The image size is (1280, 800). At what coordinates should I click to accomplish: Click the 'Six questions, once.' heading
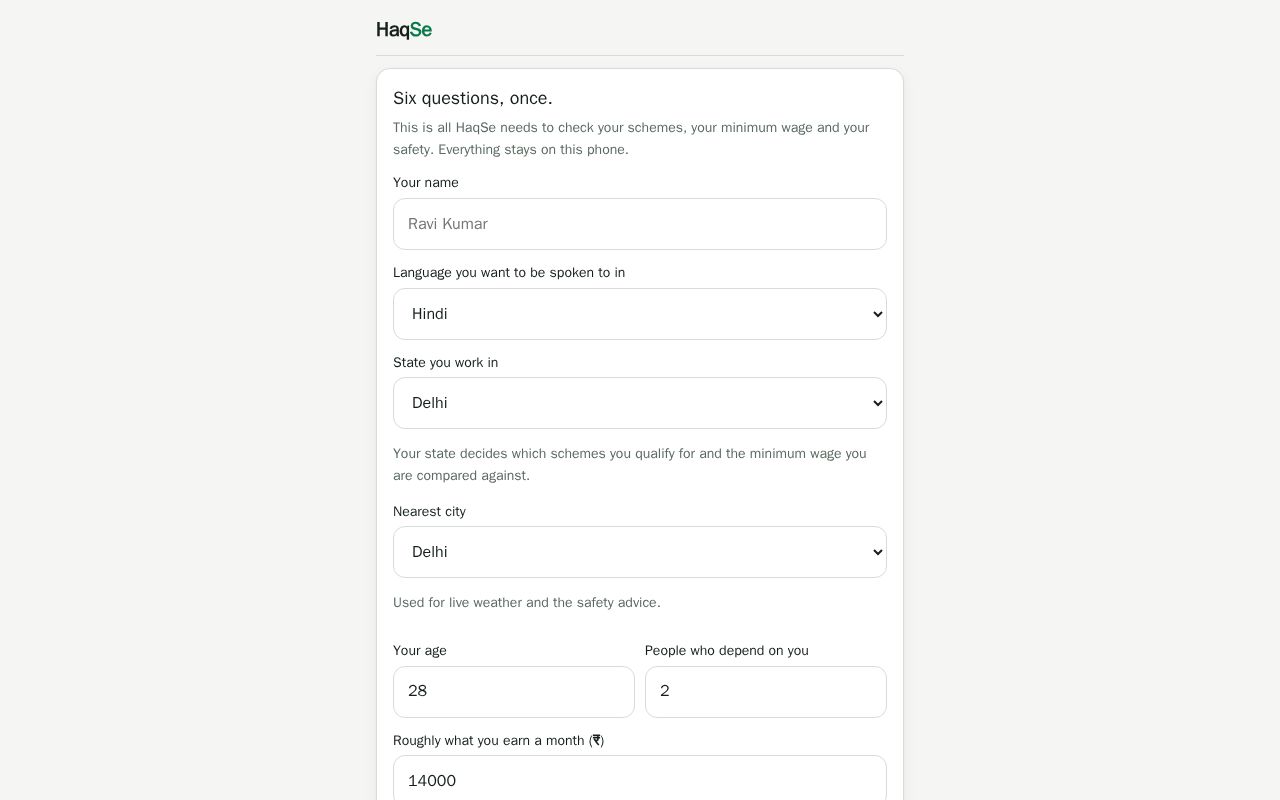[473, 98]
